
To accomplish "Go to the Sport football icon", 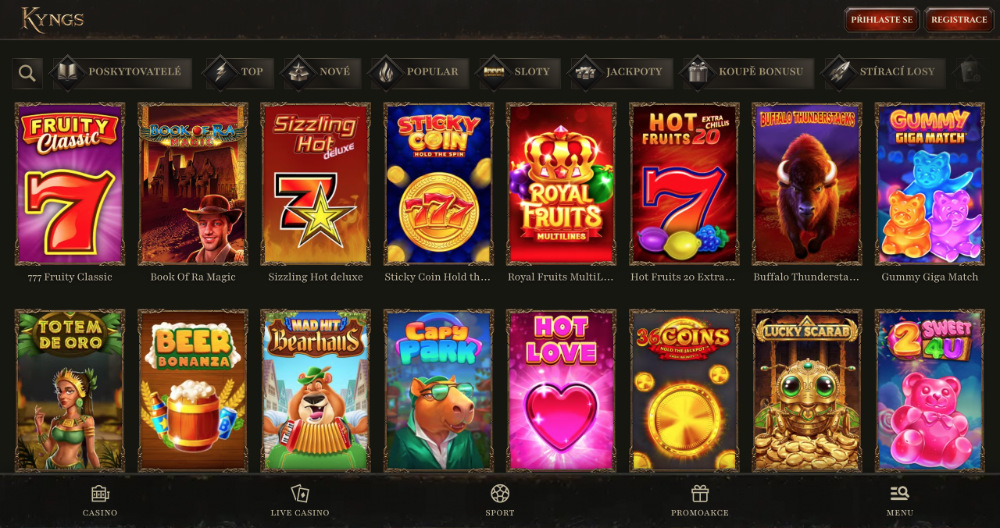I will click(x=499, y=494).
